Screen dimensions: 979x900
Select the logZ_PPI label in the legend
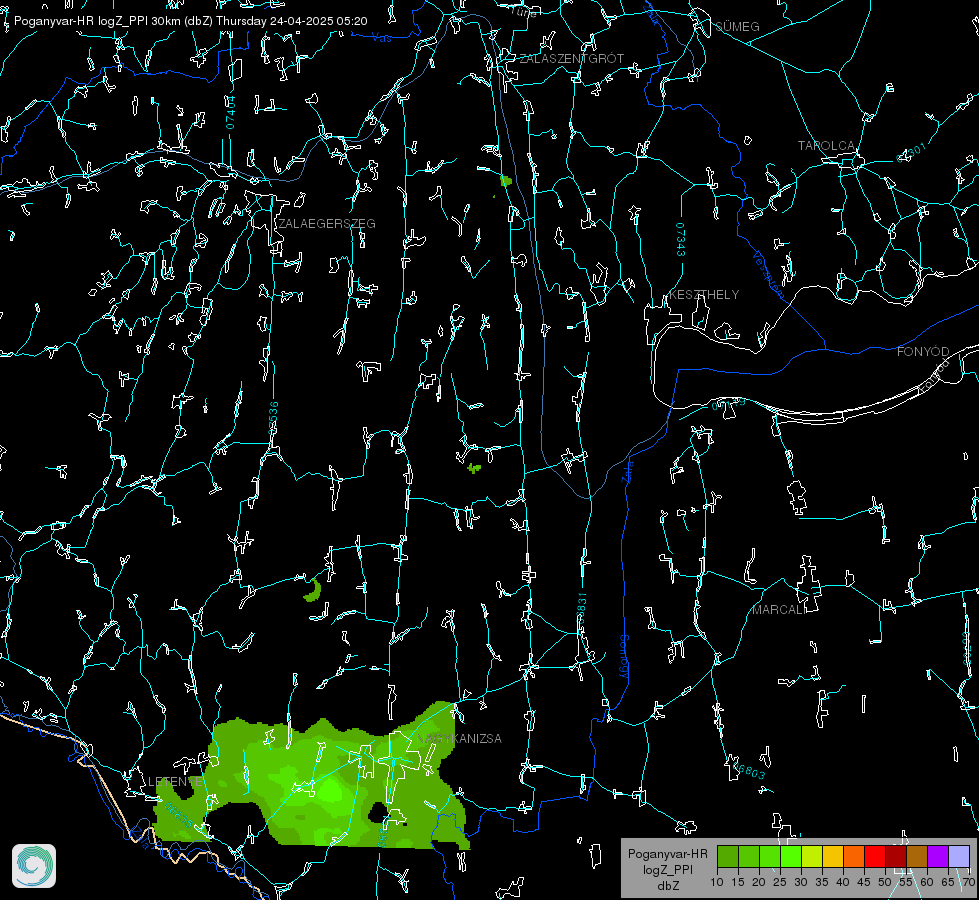click(x=667, y=869)
